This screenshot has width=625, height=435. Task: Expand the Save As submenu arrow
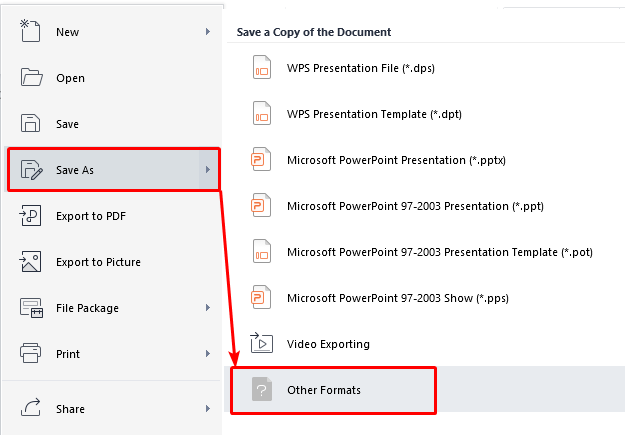tap(208, 169)
